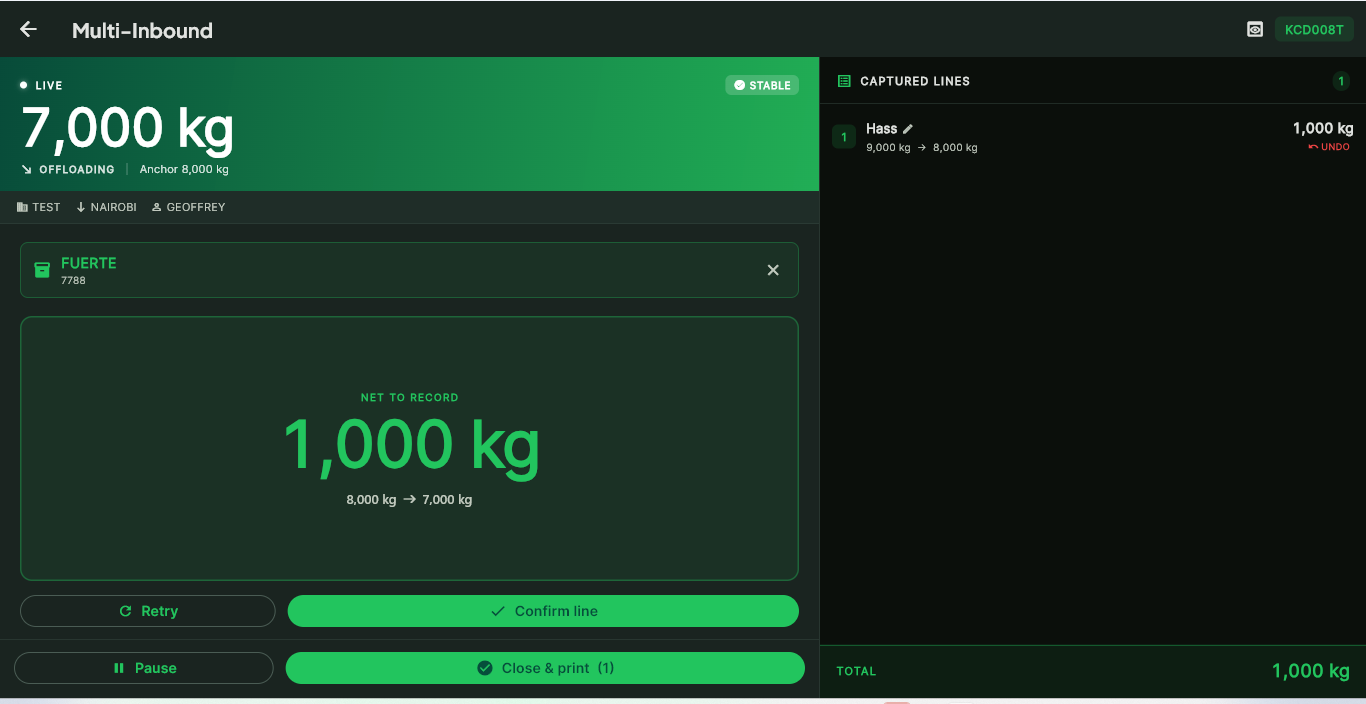The width and height of the screenshot is (1366, 704).
Task: Click the GEOFFREY user label
Action: [x=189, y=207]
